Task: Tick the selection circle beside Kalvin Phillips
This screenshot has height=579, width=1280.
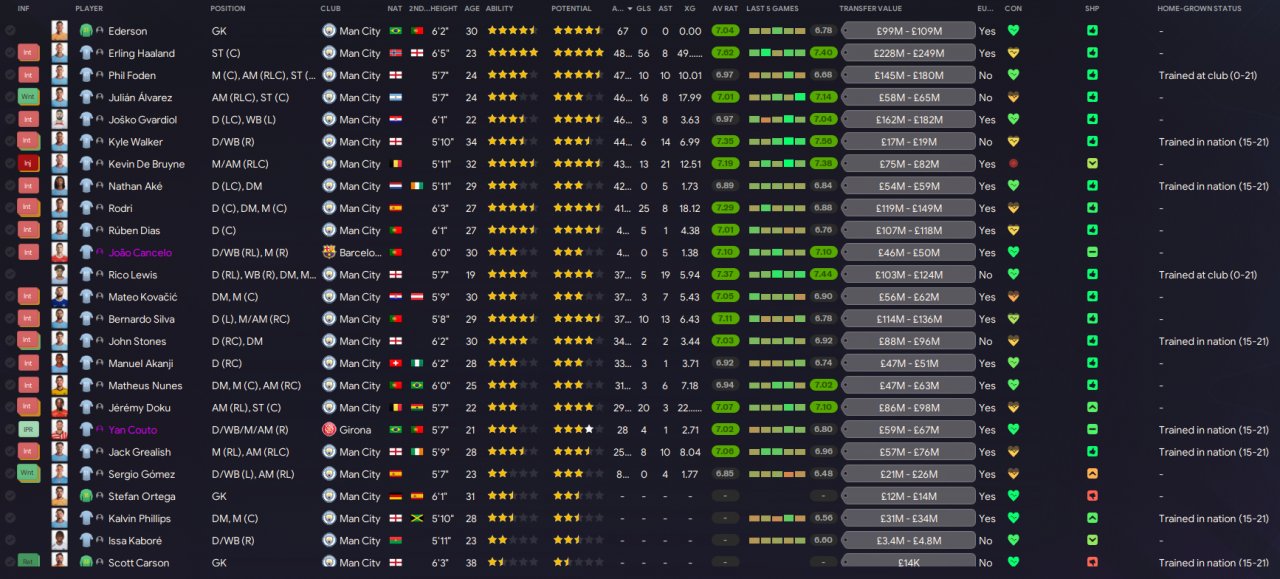Action: tap(10, 518)
